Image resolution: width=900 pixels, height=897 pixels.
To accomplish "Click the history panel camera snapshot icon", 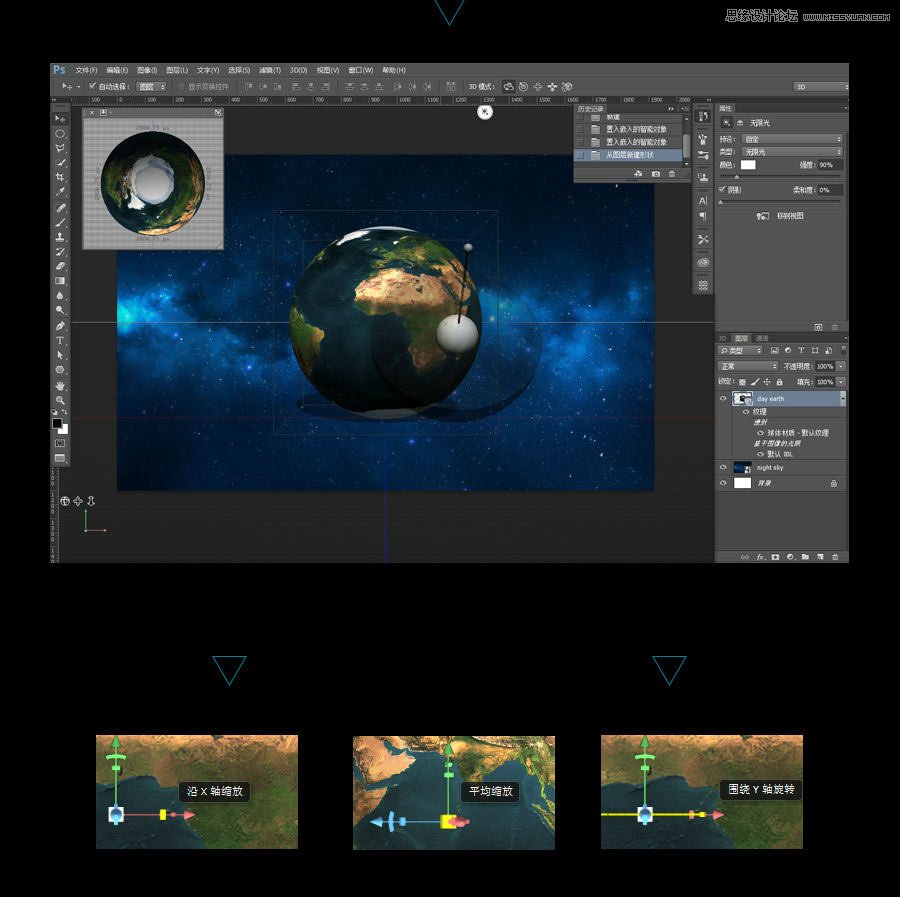I will click(x=656, y=174).
